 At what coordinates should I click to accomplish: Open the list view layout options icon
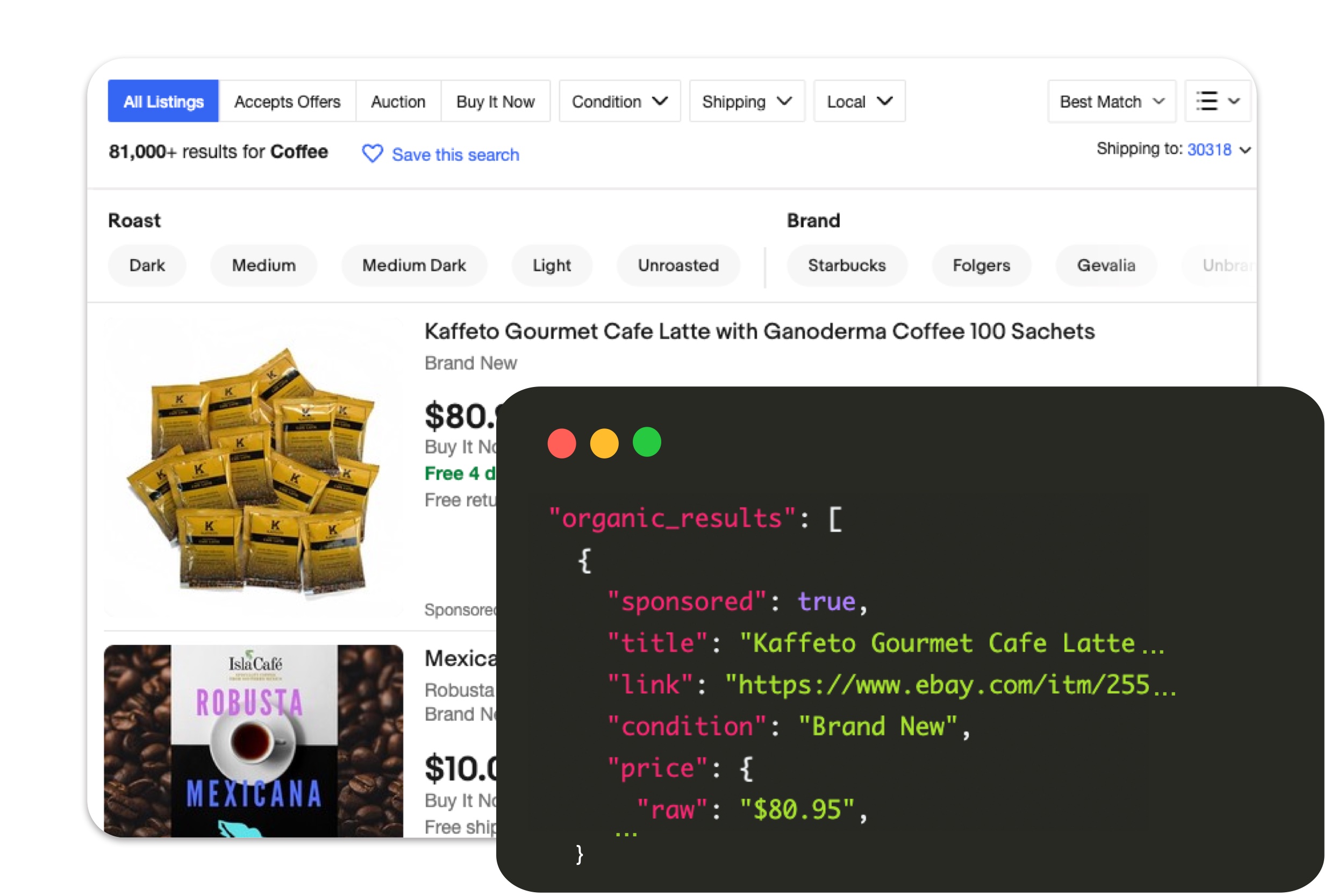pyautogui.click(x=1217, y=101)
